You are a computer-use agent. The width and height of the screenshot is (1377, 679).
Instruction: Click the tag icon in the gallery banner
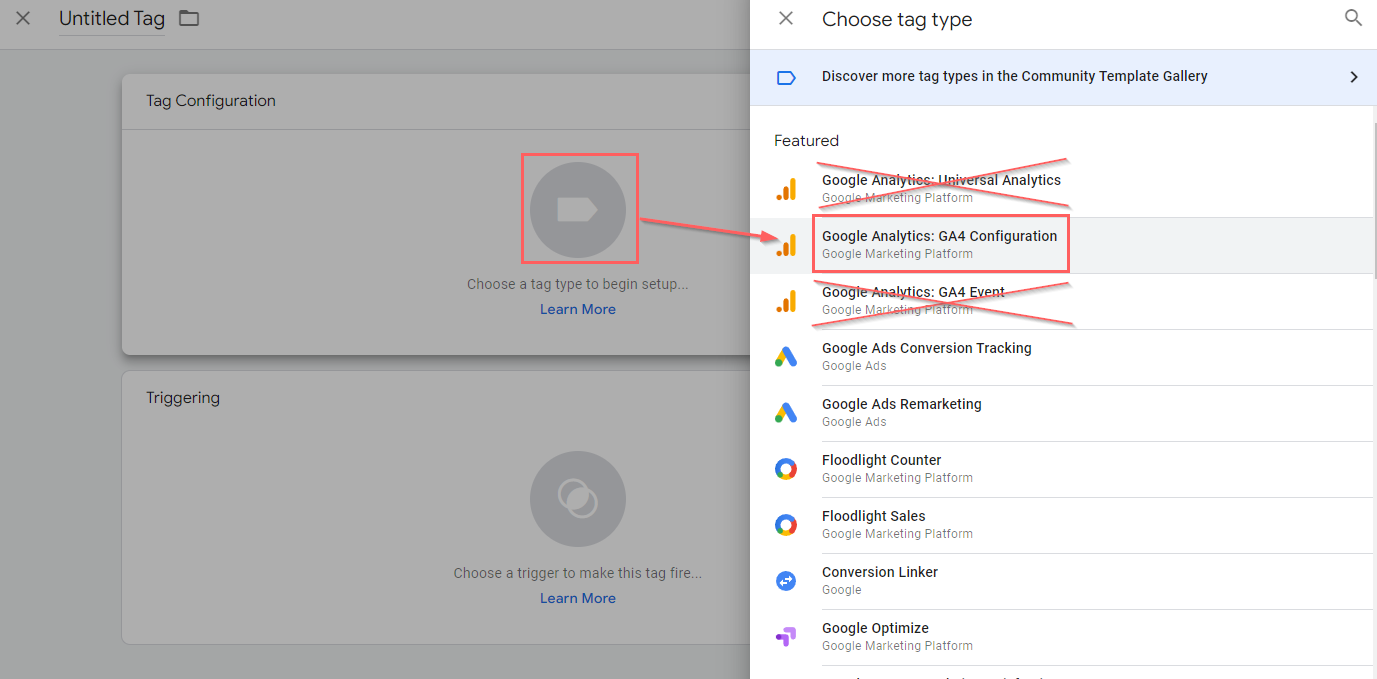[x=786, y=77]
